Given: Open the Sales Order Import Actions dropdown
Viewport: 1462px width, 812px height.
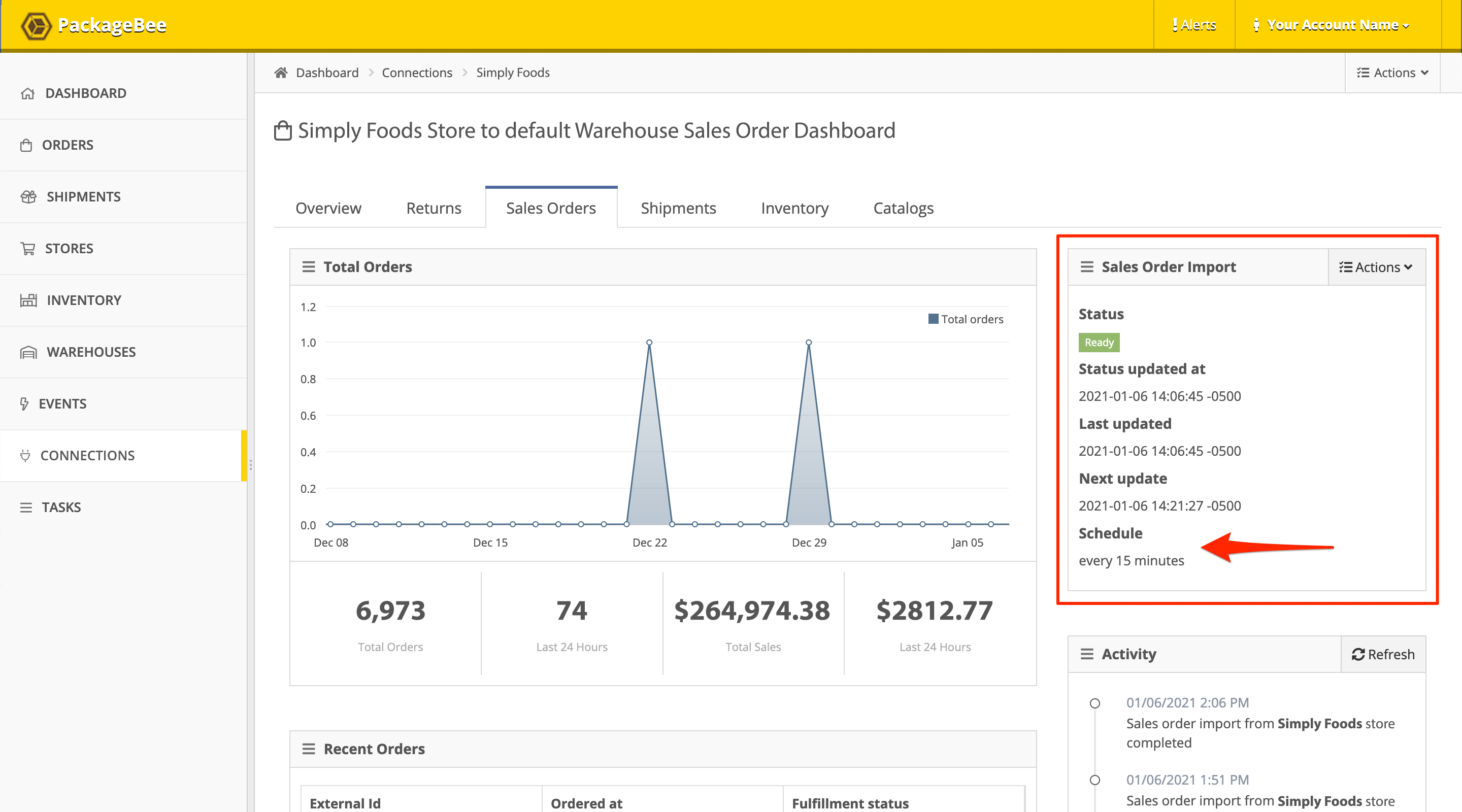Looking at the screenshot, I should (1376, 267).
